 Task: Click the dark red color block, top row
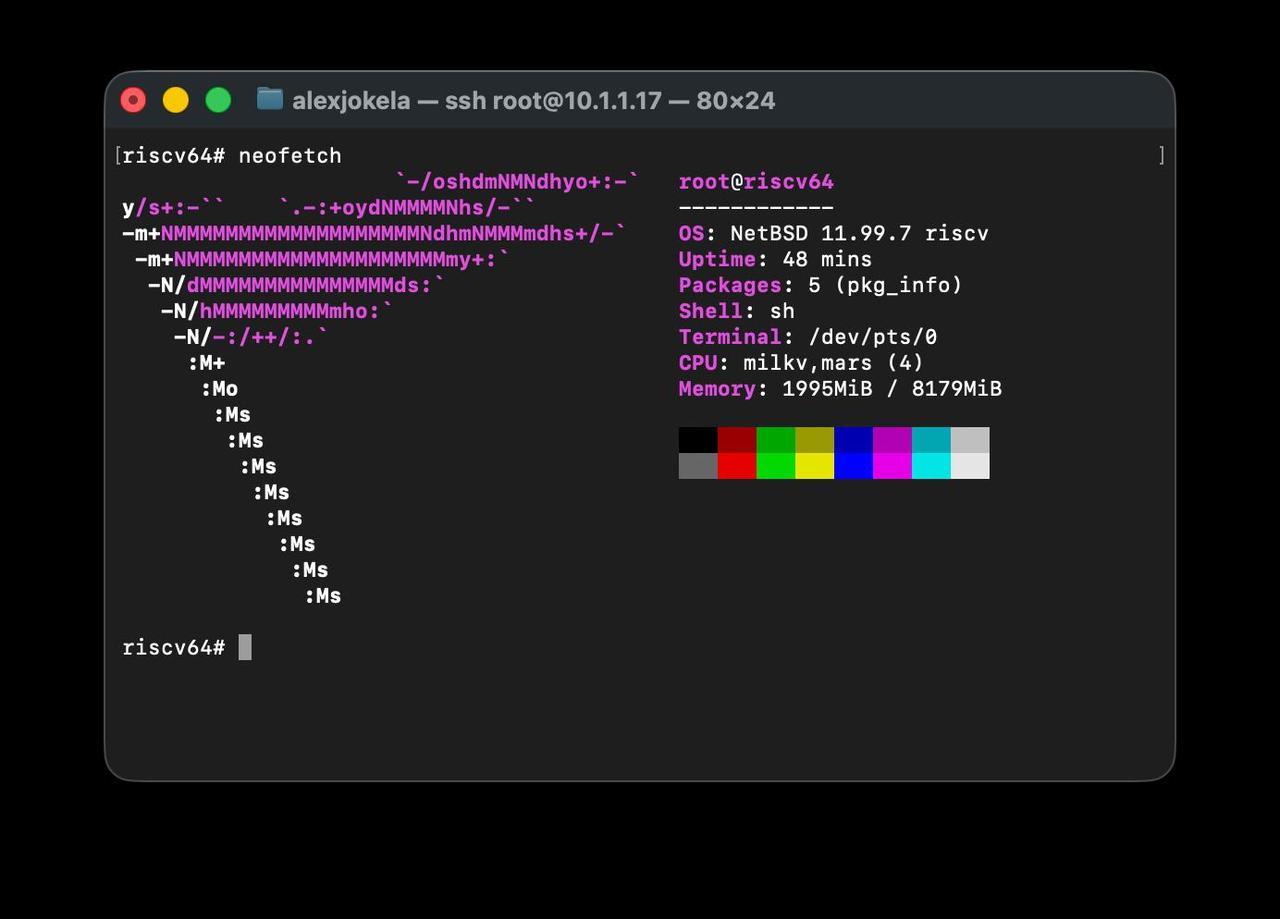(x=737, y=440)
